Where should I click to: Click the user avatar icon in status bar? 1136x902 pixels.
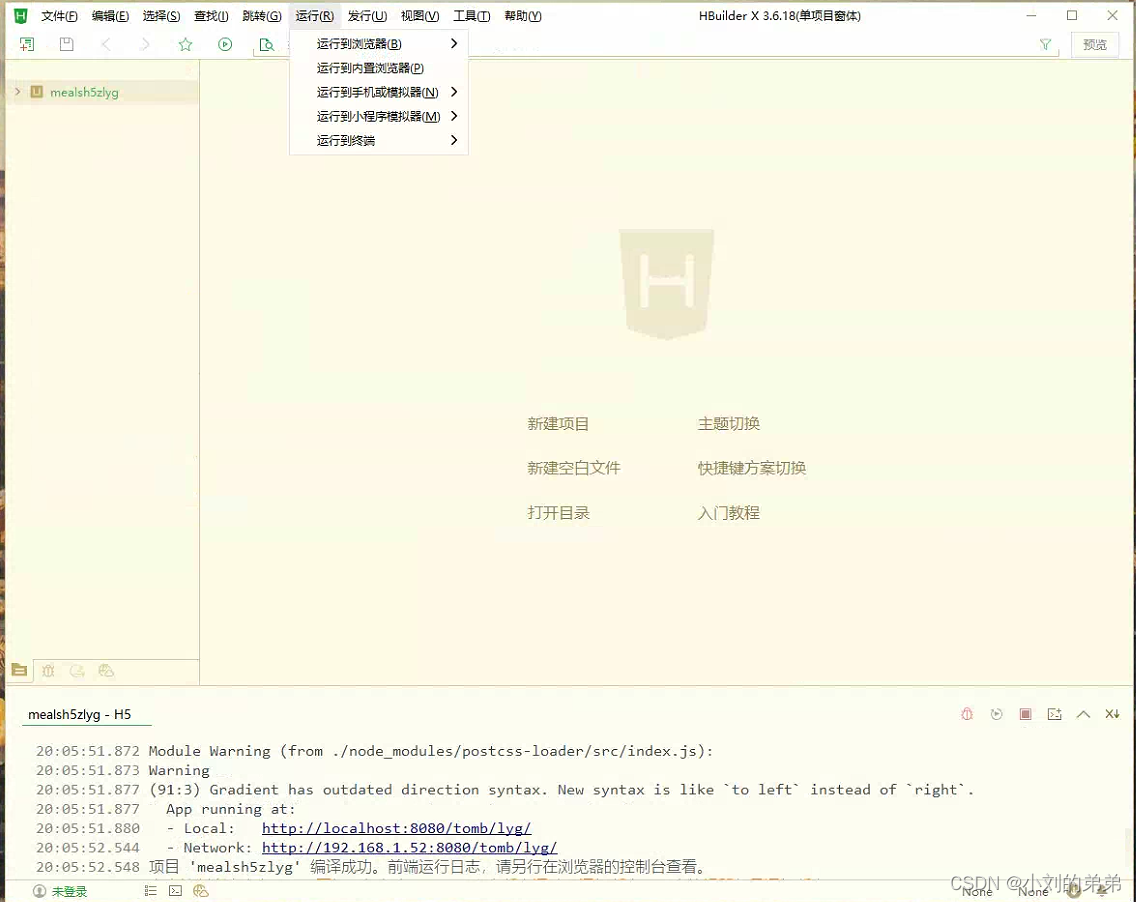tap(40, 891)
